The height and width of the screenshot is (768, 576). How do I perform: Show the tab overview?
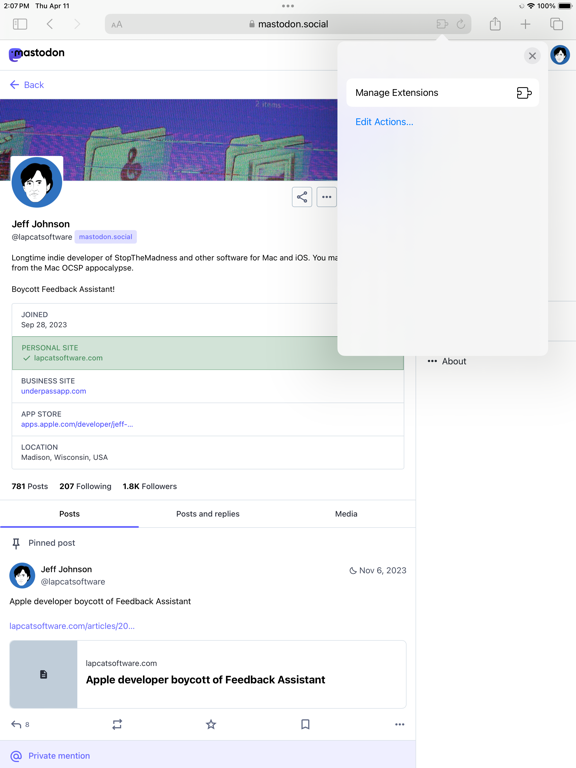click(x=556, y=24)
